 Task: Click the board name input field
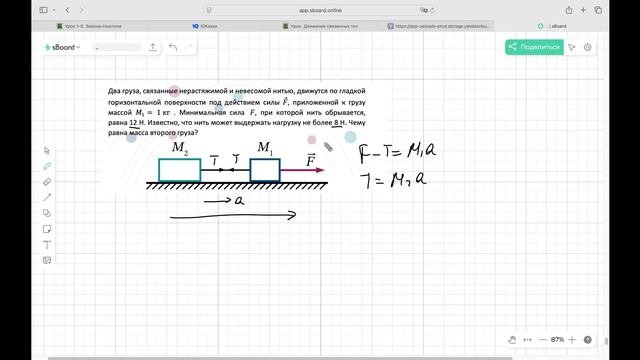click(117, 47)
